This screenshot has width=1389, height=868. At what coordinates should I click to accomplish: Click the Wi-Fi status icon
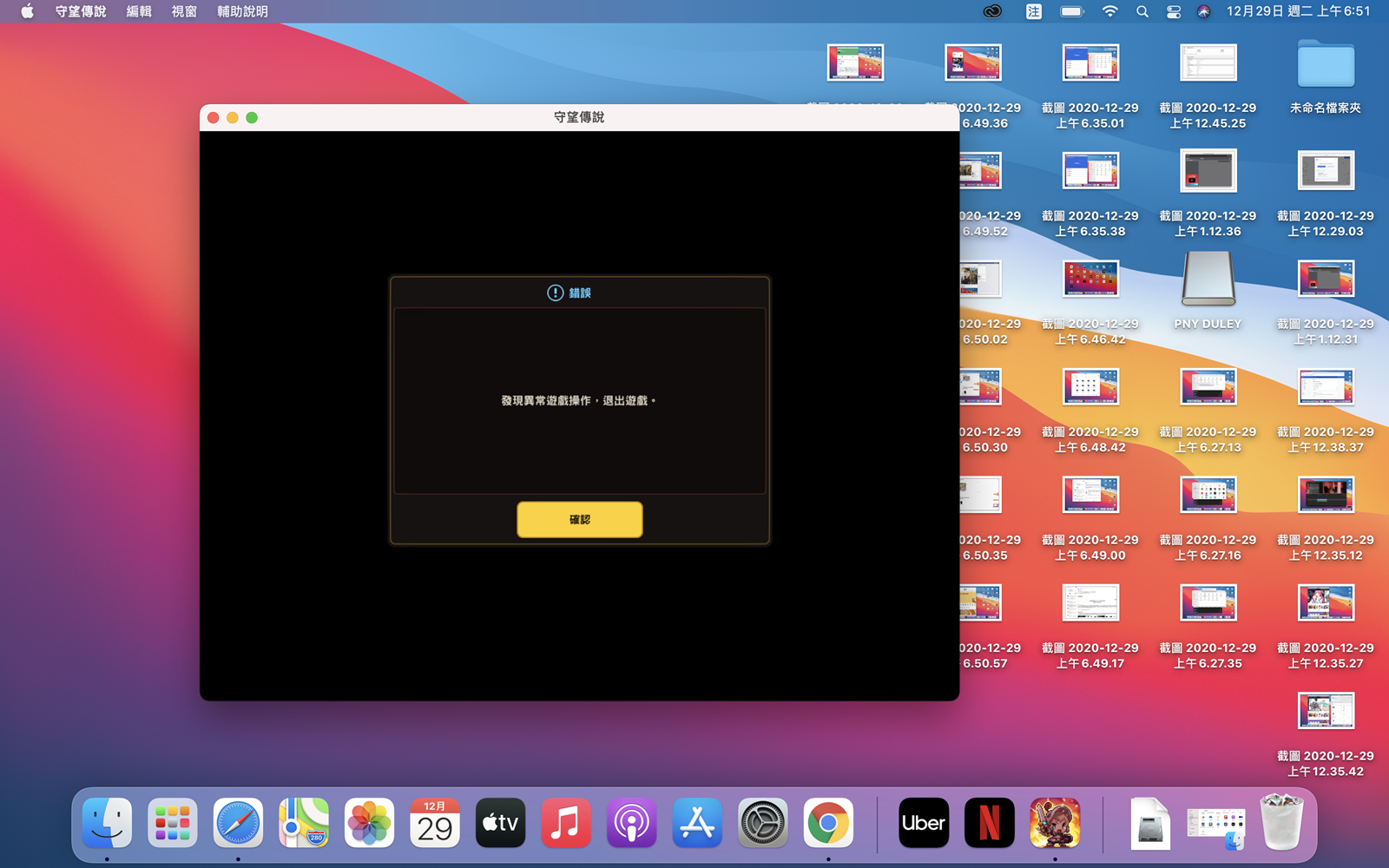[x=1109, y=11]
